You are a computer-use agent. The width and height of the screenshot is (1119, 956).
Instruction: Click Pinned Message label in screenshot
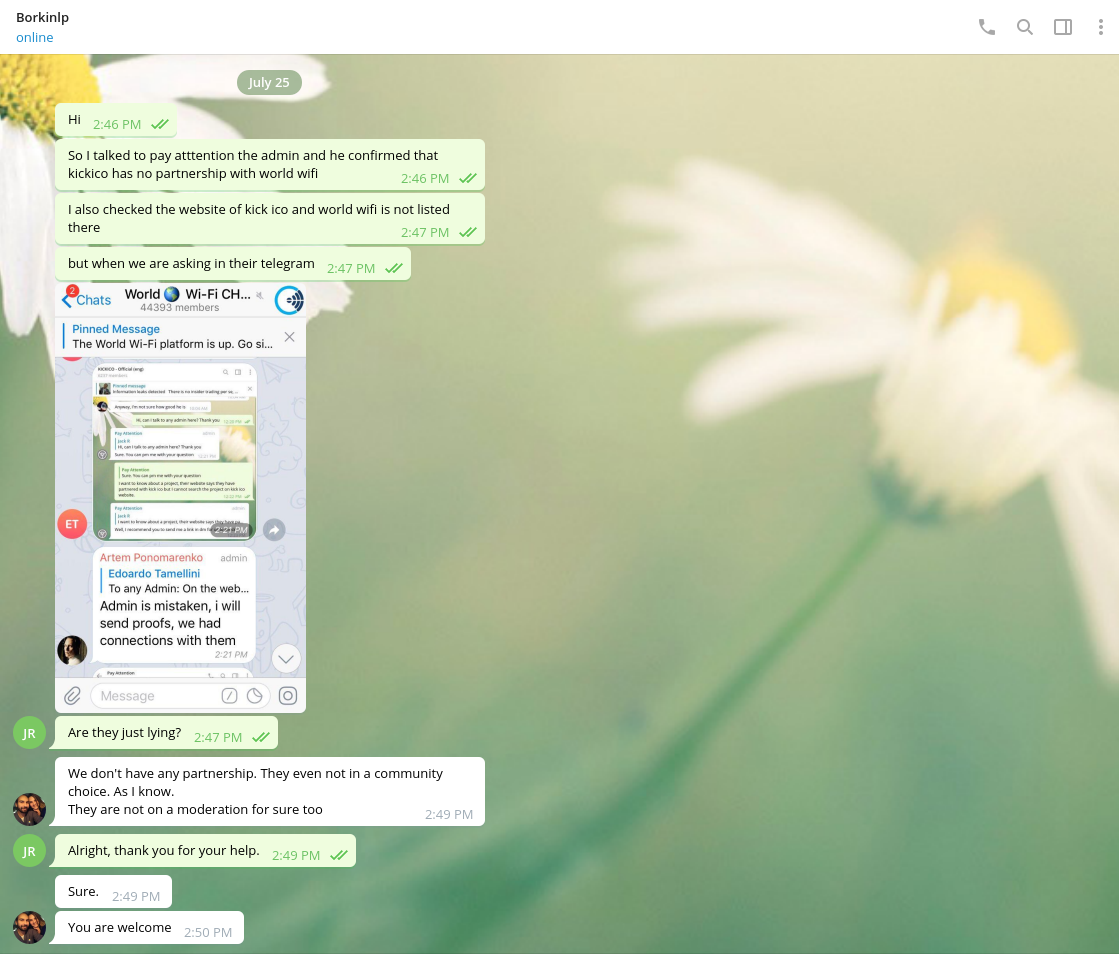coord(116,329)
